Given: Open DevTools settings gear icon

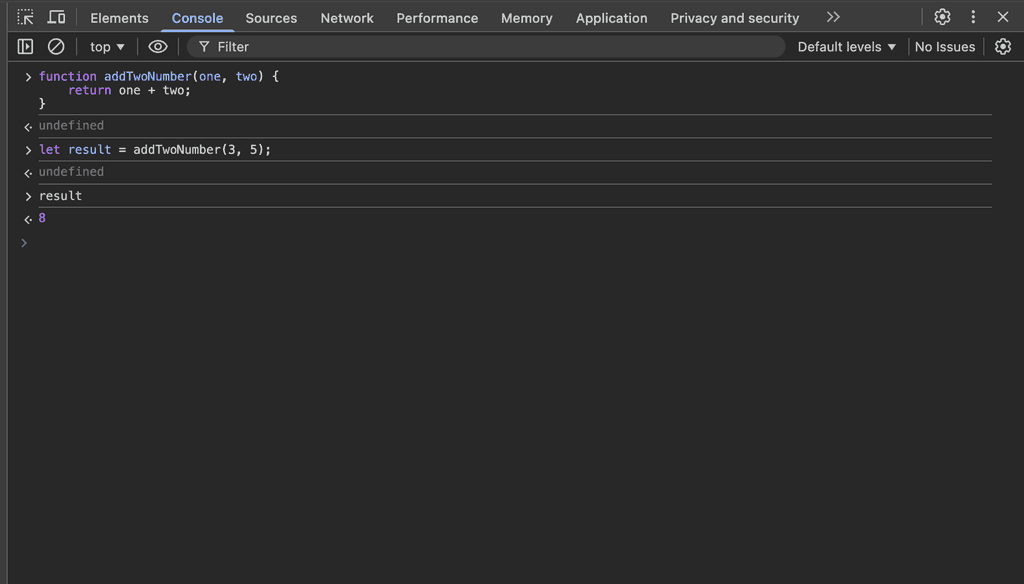Looking at the screenshot, I should 942,17.
